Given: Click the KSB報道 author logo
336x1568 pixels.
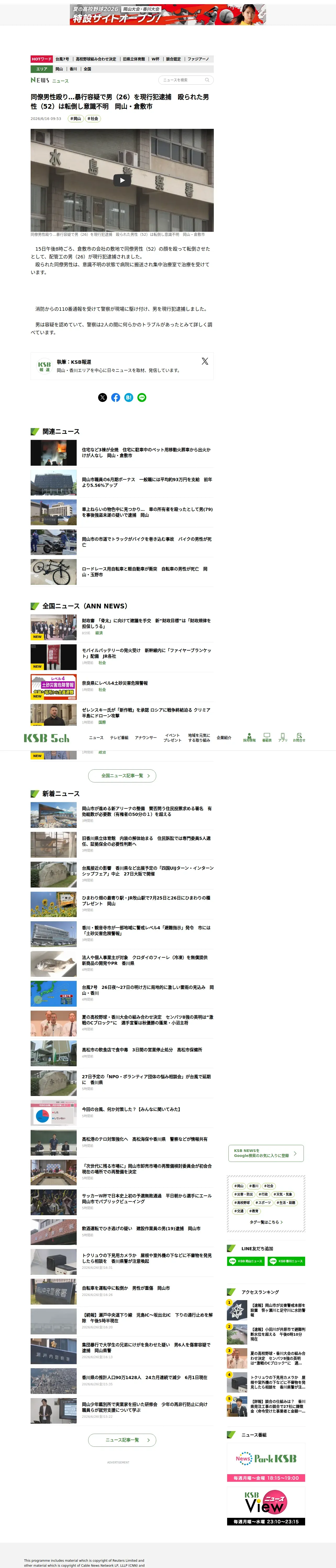Looking at the screenshot, I should (x=44, y=366).
